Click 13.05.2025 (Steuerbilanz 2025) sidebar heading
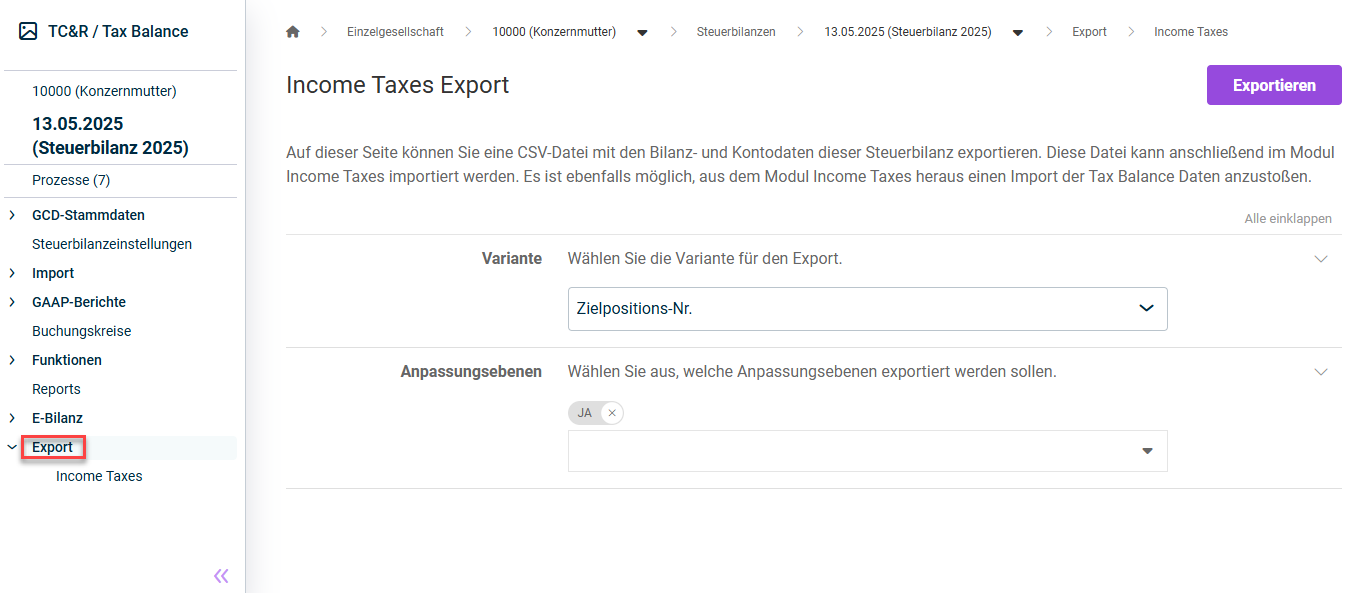This screenshot has width=1369, height=593. pos(110,136)
